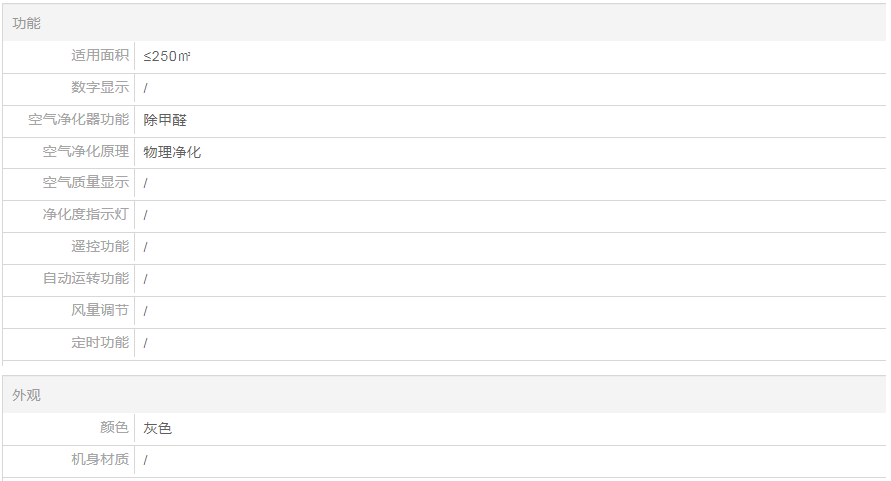Click the 自动运转功能 label

coord(85,279)
